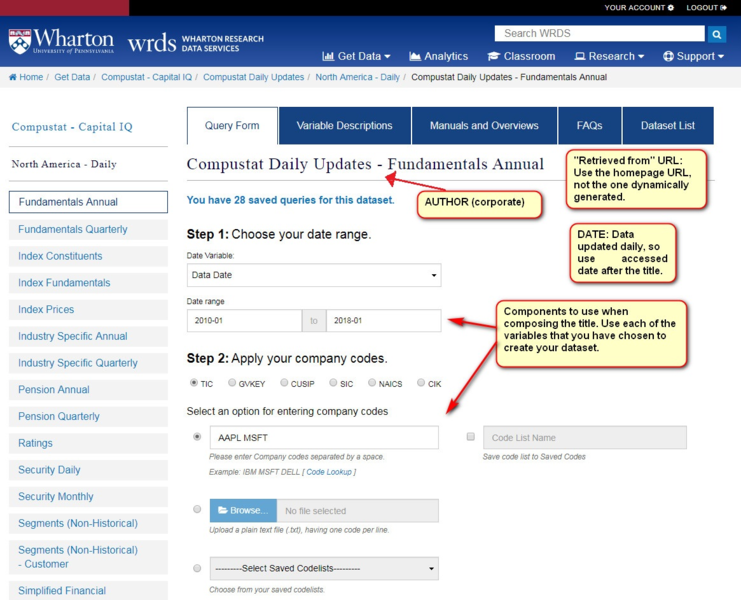Select the manual company codes entry radio
The width and height of the screenshot is (741, 600).
197,437
